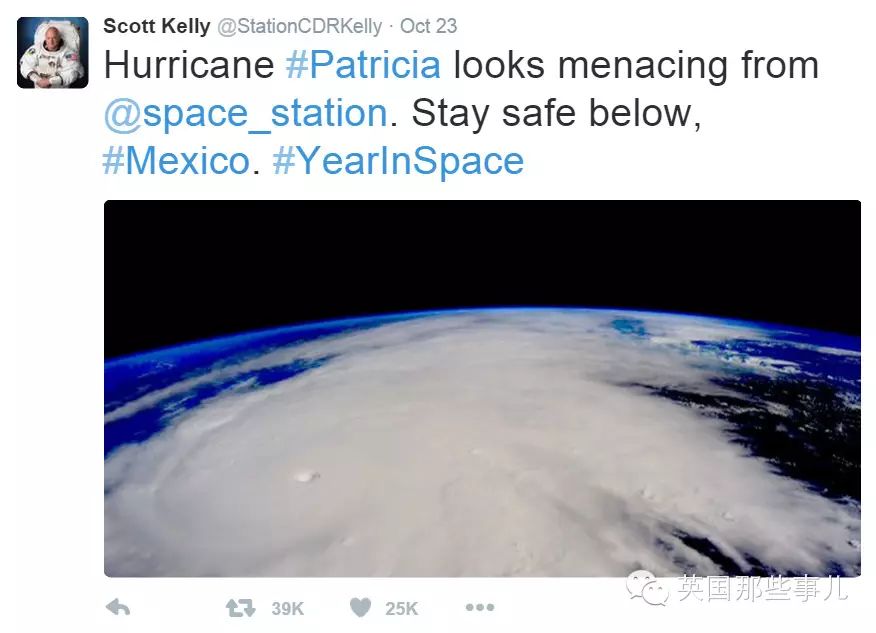Click the reply arrow icon
The height and width of the screenshot is (633, 876).
[x=118, y=607]
